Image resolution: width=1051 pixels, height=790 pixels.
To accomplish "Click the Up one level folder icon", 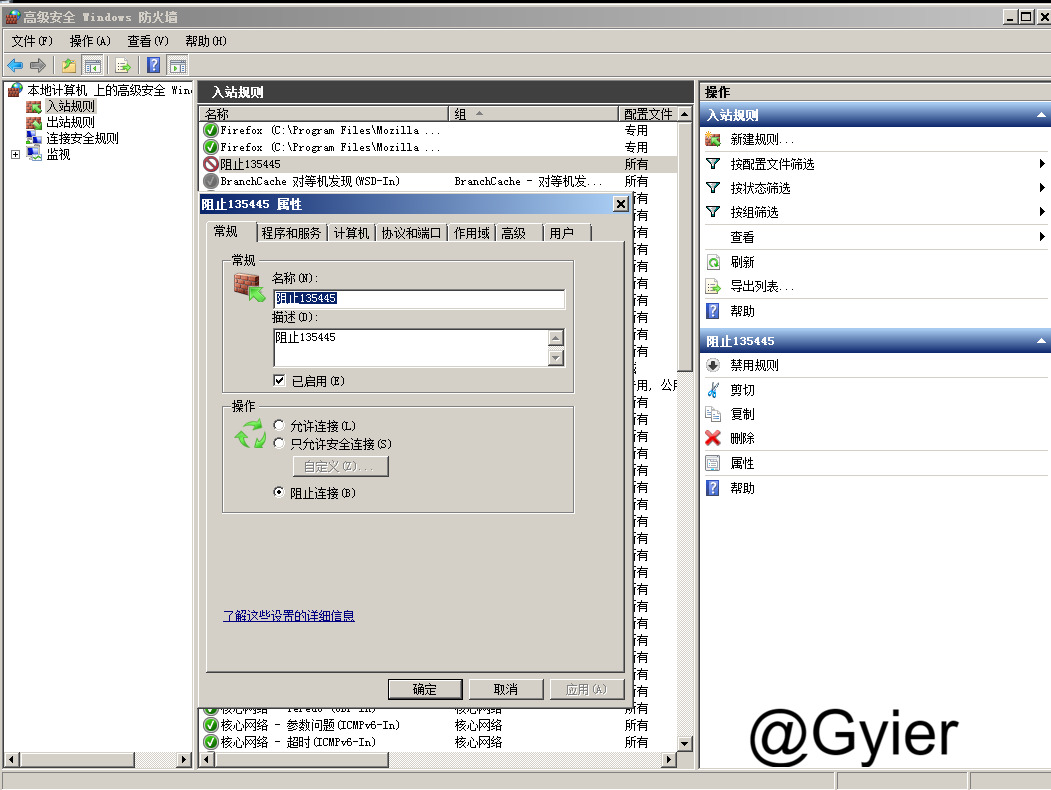I will click(x=69, y=65).
